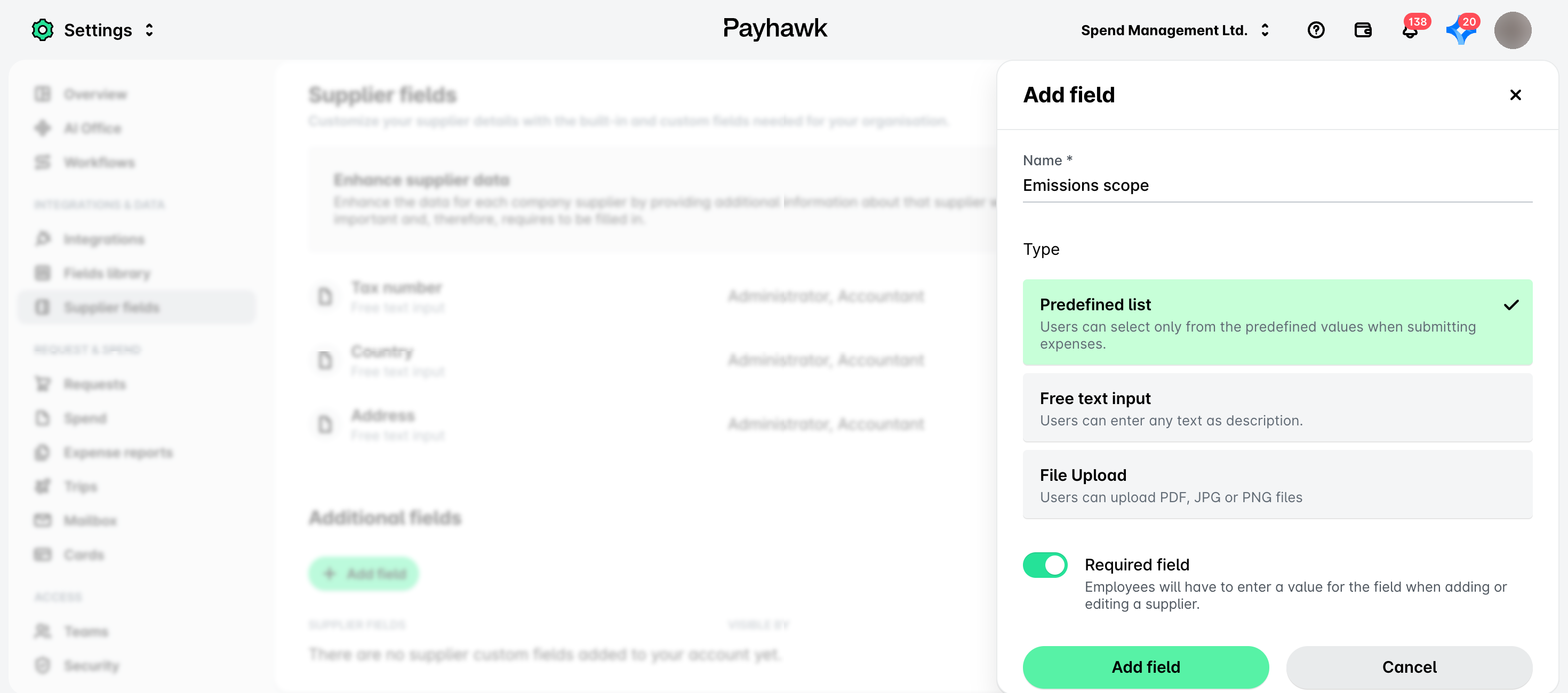Open the wallet icon in header
This screenshot has width=1568, height=693.
(x=1363, y=30)
